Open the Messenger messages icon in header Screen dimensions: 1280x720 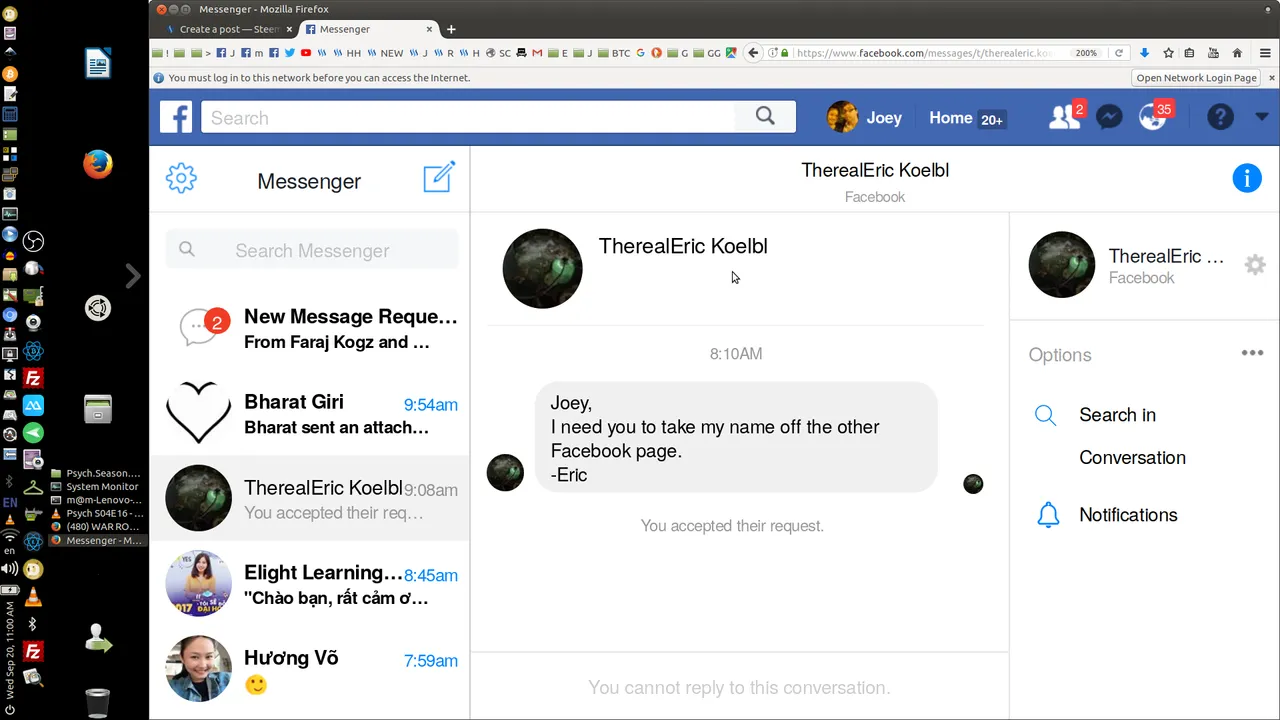(x=1108, y=117)
